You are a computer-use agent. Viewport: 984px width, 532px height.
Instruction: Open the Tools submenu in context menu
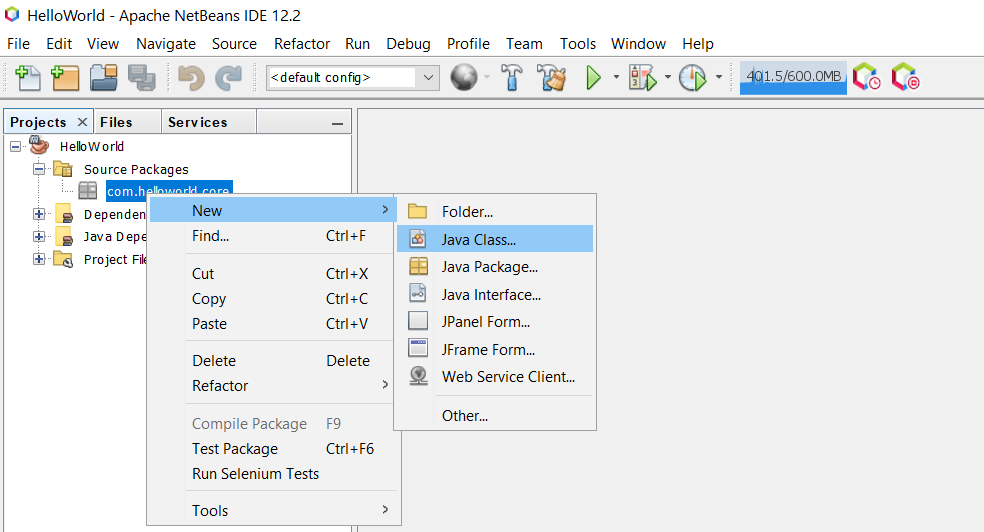(x=274, y=511)
